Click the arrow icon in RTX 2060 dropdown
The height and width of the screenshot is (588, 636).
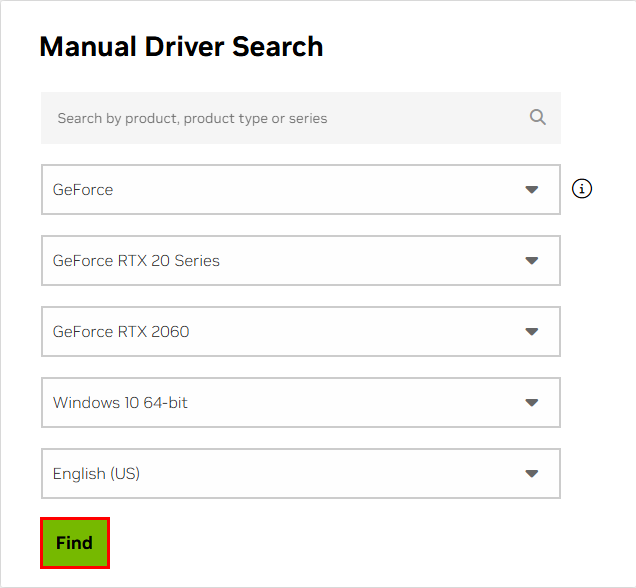click(x=532, y=332)
